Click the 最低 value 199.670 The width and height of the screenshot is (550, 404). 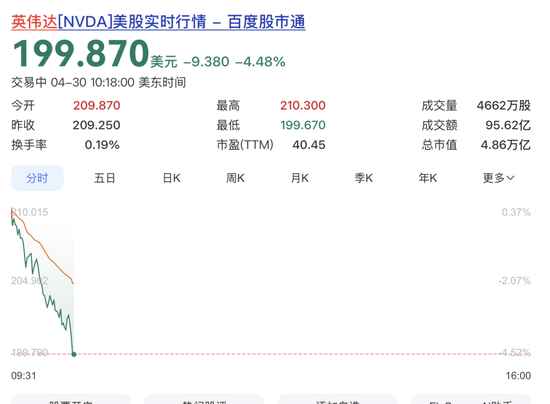click(x=303, y=125)
